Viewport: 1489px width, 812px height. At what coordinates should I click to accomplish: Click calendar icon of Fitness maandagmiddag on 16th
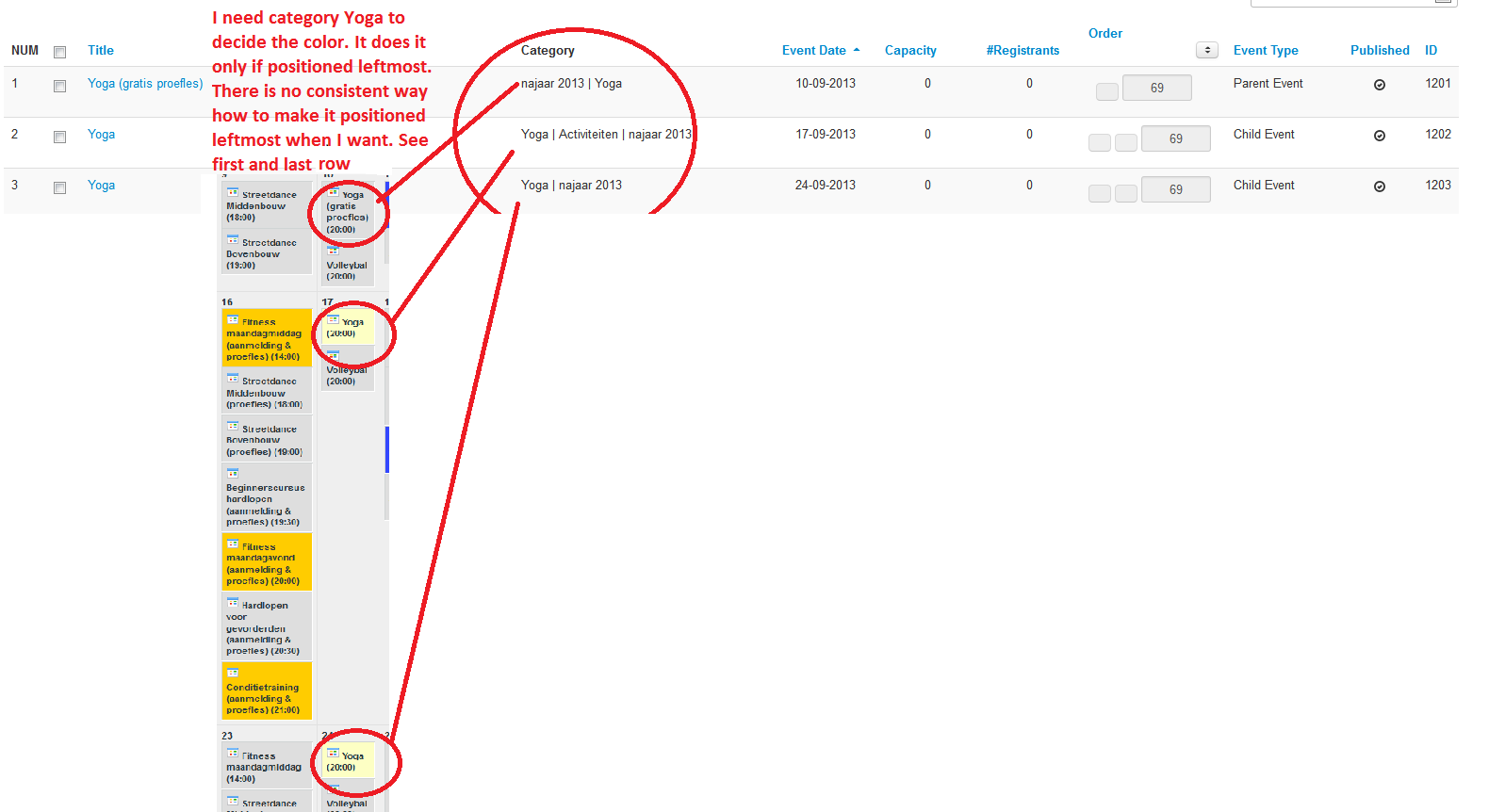[233, 320]
